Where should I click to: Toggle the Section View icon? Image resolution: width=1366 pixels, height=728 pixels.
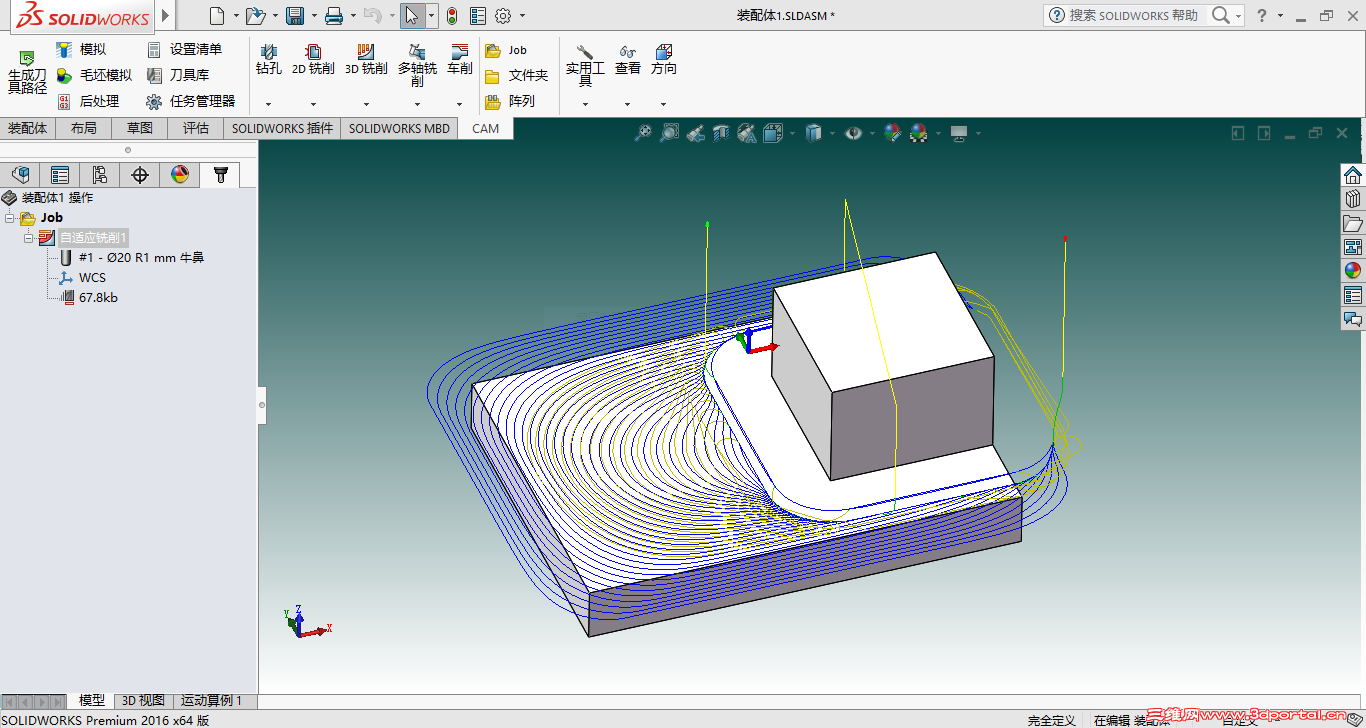point(721,133)
